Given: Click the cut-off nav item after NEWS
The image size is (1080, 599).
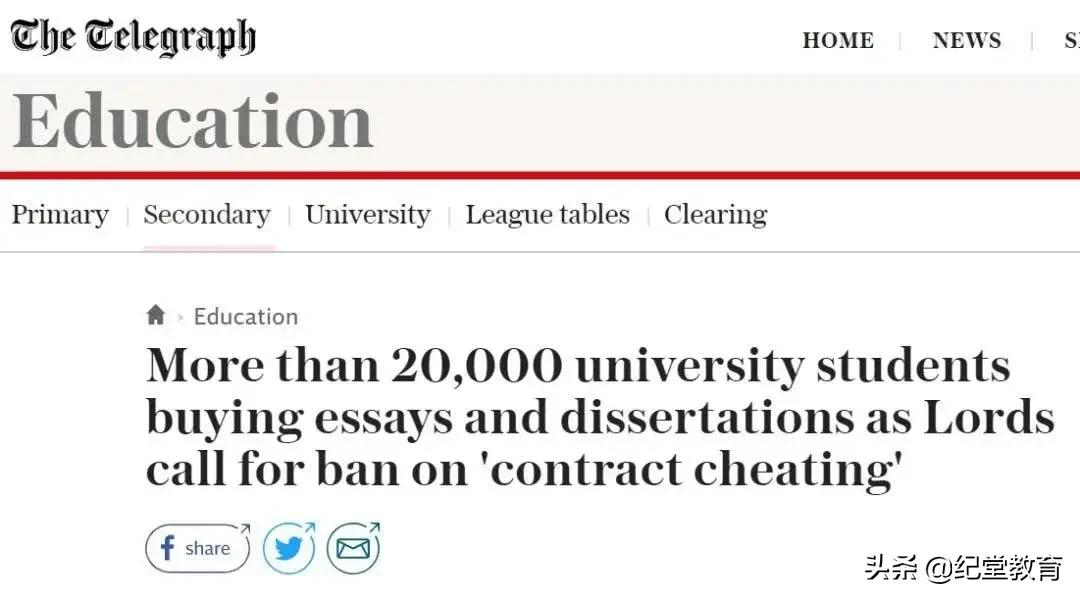Looking at the screenshot, I should (x=1070, y=41).
